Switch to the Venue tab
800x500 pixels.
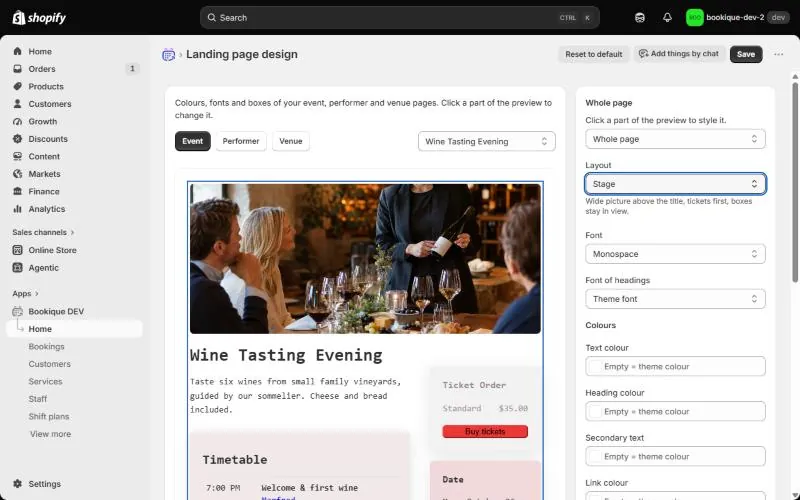tap(291, 141)
